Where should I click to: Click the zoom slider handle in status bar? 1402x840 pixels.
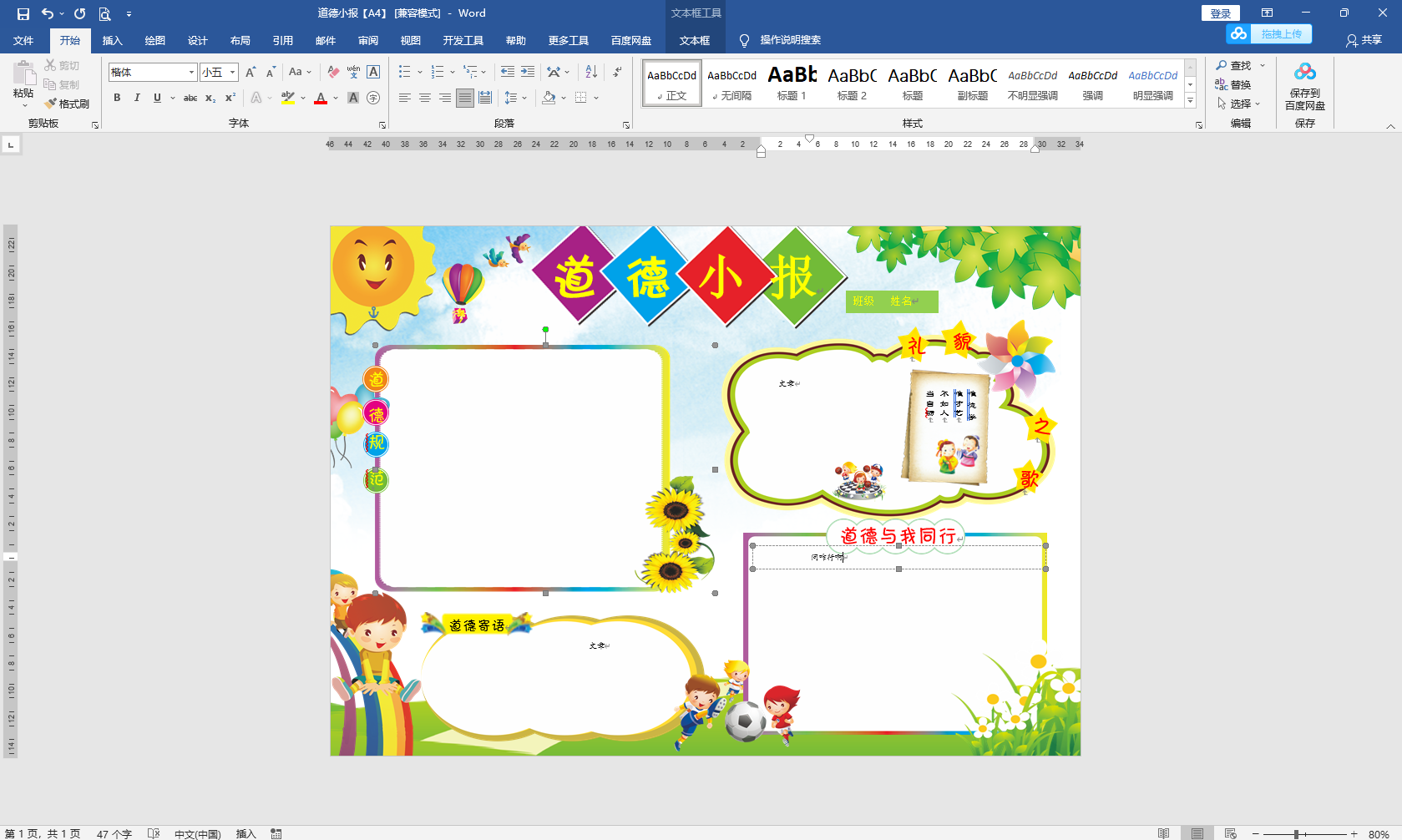tap(1296, 833)
